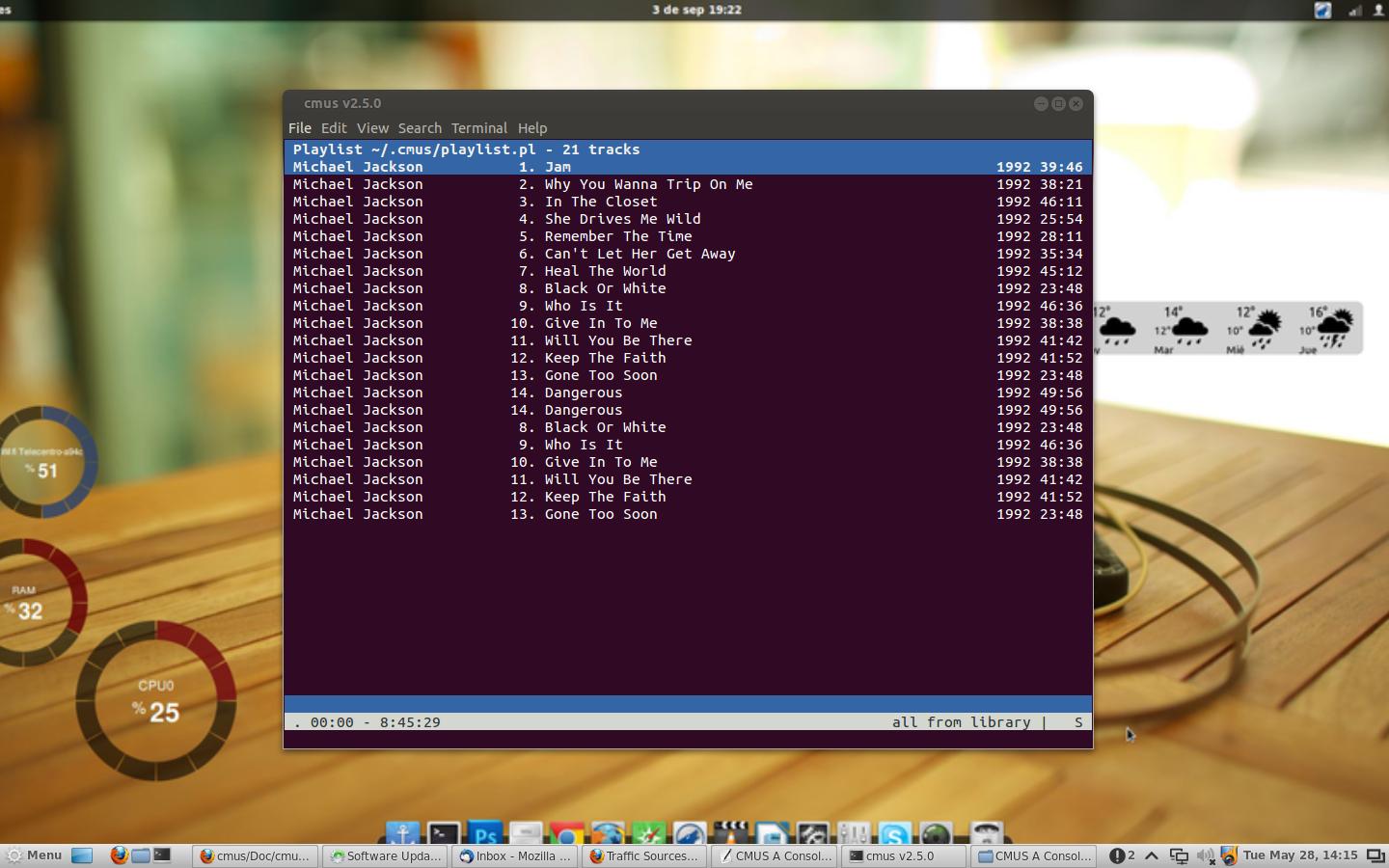Toggle the muted volume tray icon

coord(1205,855)
